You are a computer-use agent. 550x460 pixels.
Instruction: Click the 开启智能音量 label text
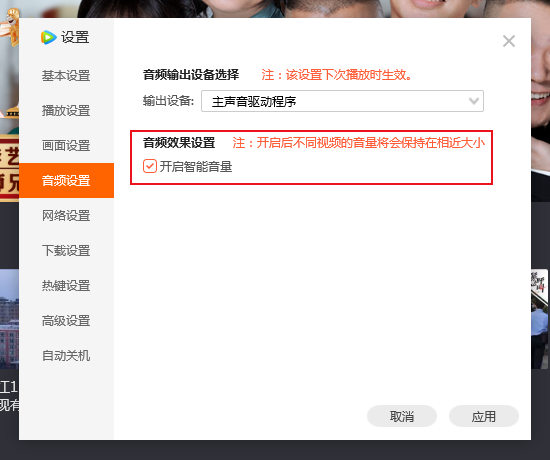coord(196,167)
